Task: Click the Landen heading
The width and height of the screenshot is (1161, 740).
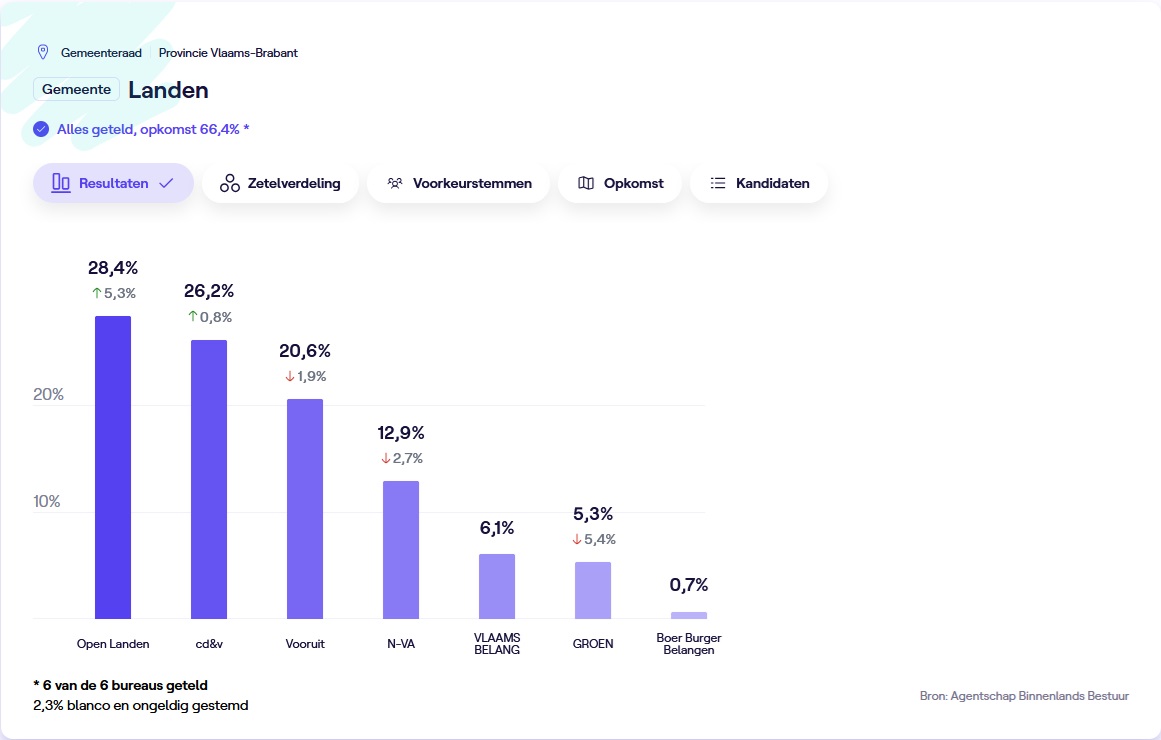Action: (168, 90)
